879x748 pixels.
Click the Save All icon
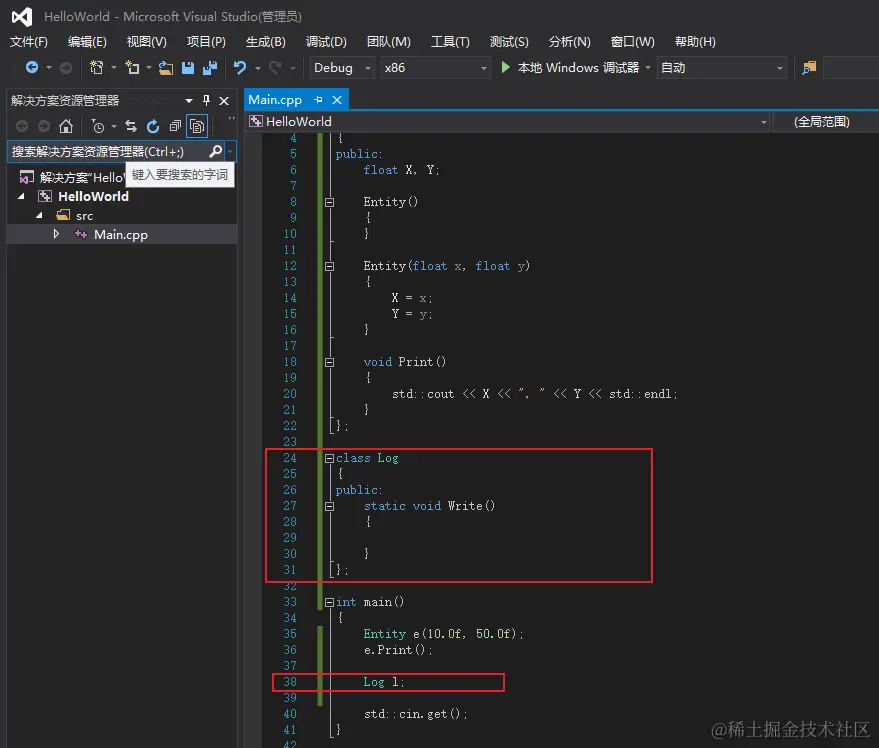click(x=210, y=68)
